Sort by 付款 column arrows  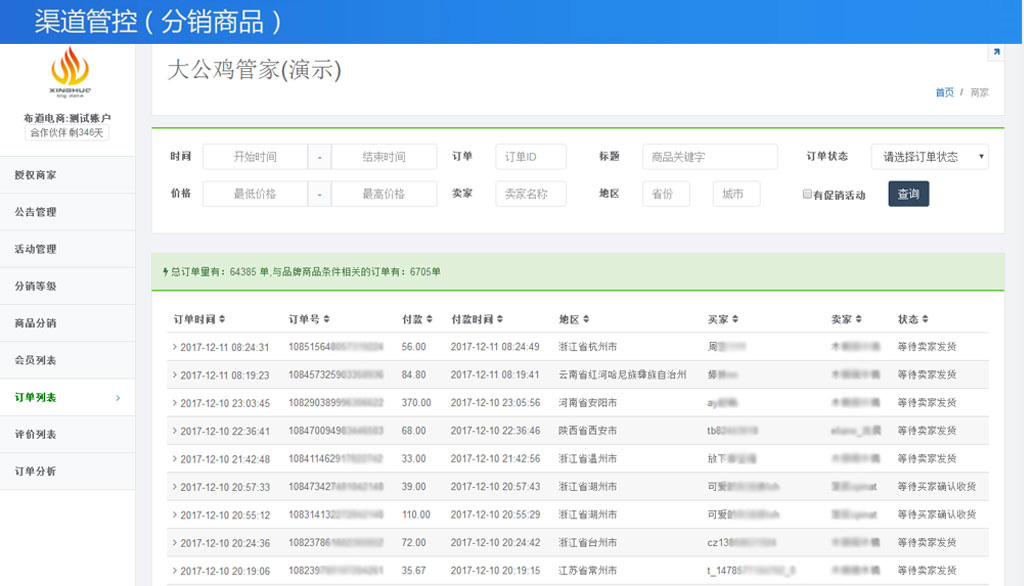(x=429, y=319)
